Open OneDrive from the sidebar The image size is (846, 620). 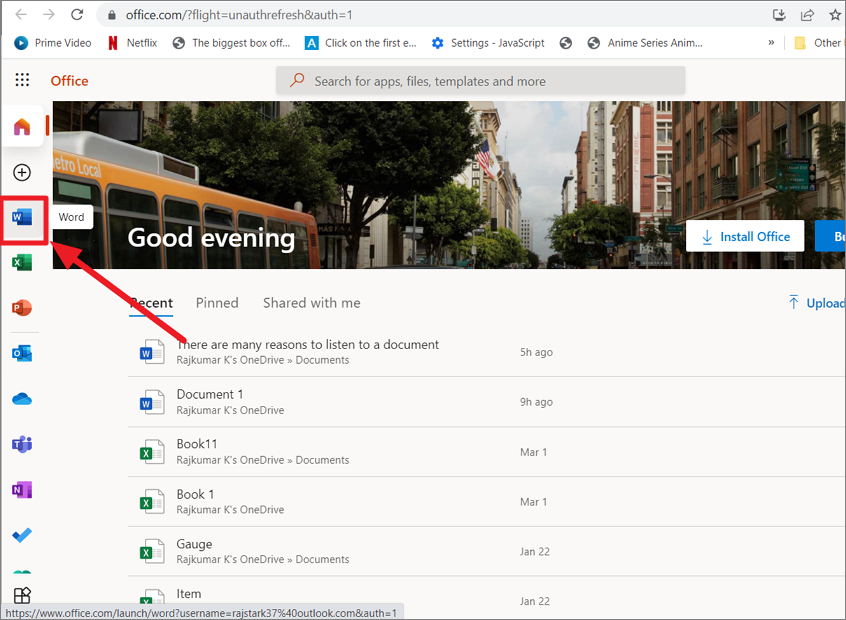point(22,399)
